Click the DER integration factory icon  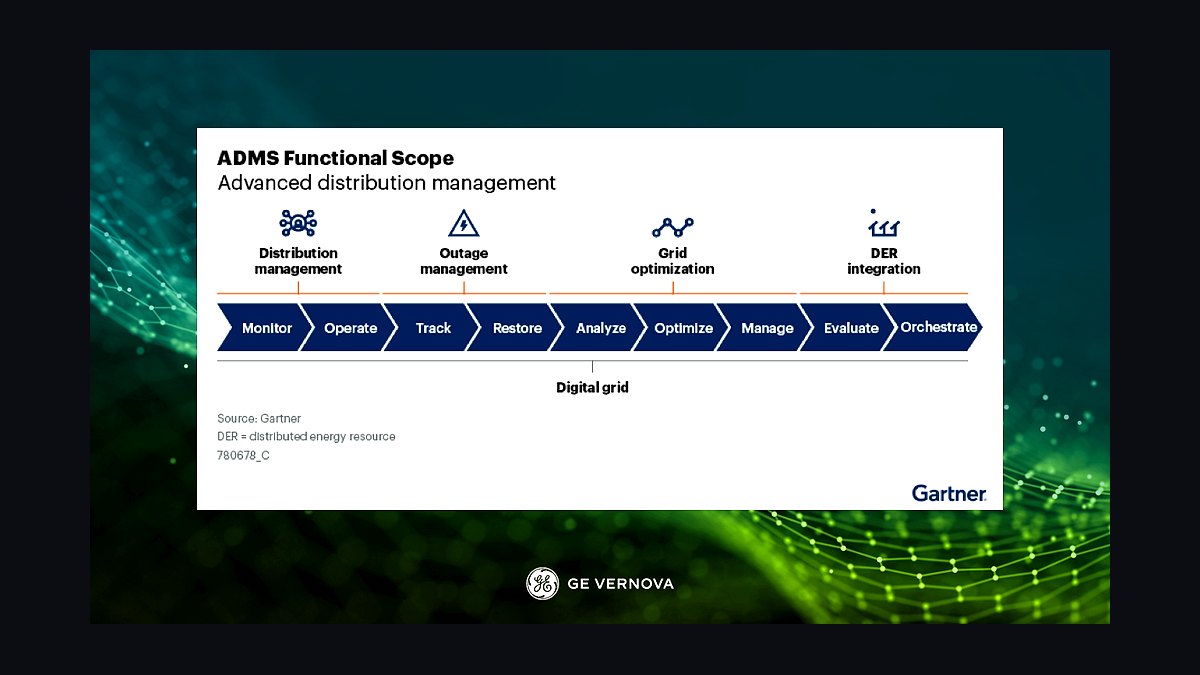pyautogui.click(x=884, y=223)
